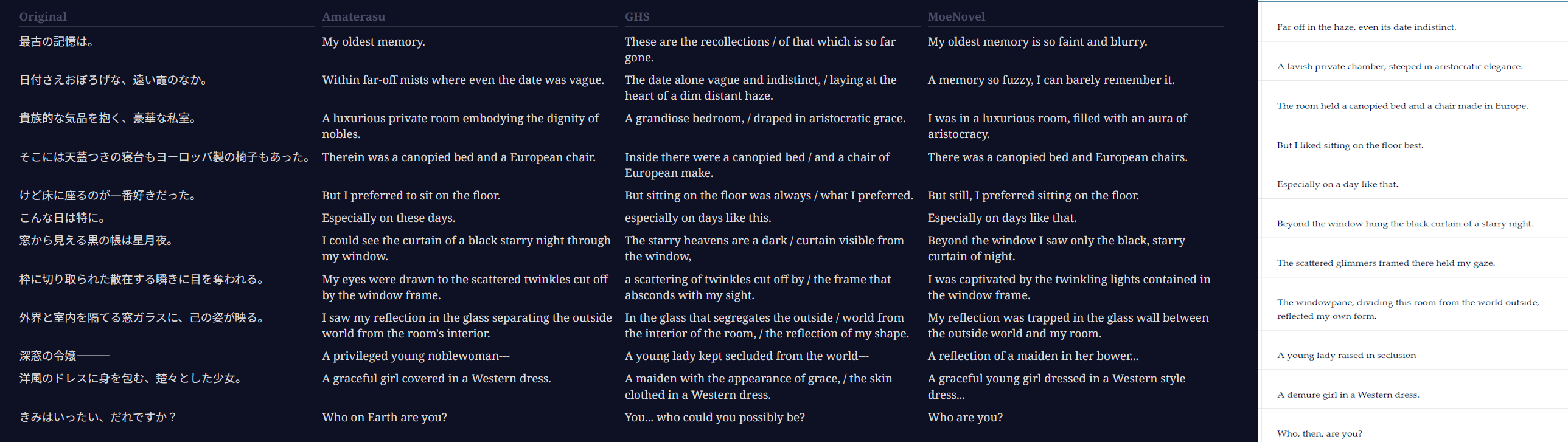Select 'A reflection of a maiden in her bower'
Viewport: 1568px width, 442px height.
point(1033,356)
